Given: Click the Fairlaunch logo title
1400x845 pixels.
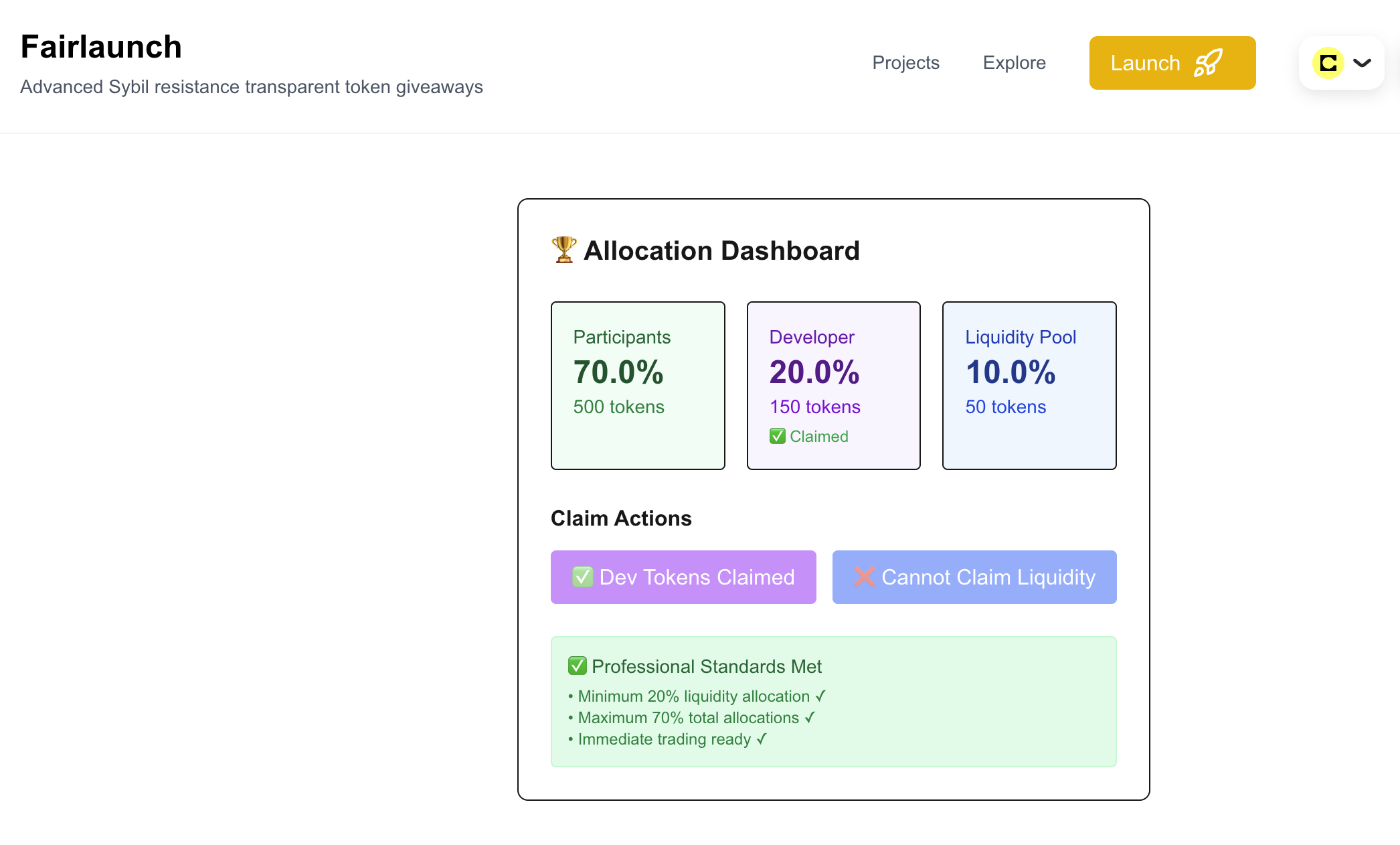Looking at the screenshot, I should [101, 47].
